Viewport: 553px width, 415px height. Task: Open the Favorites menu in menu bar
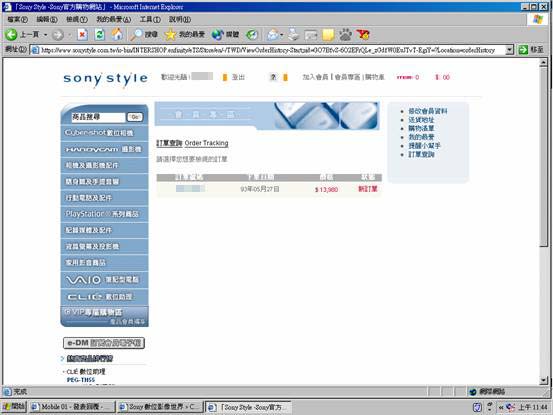click(x=114, y=19)
